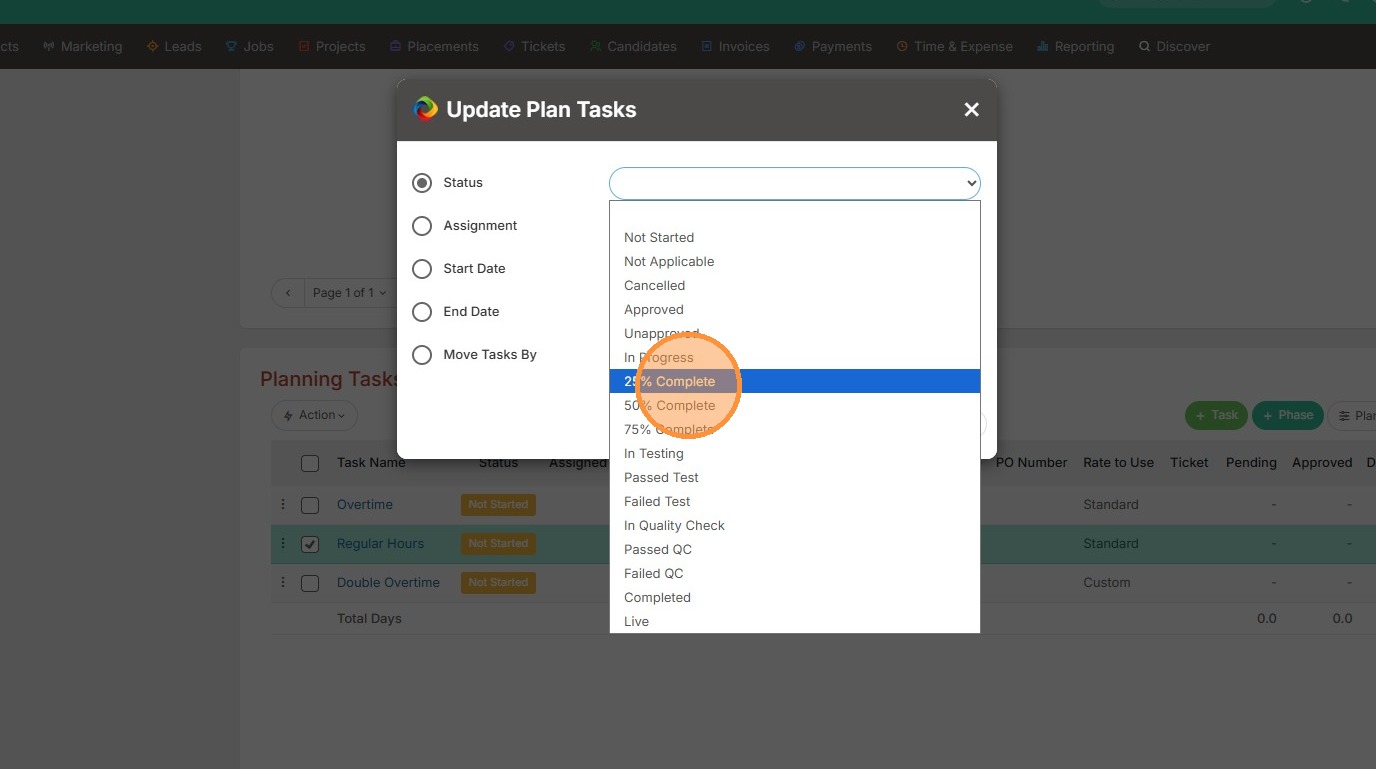Click the PO Number column header
Viewport: 1376px width, 769px height.
point(1031,462)
